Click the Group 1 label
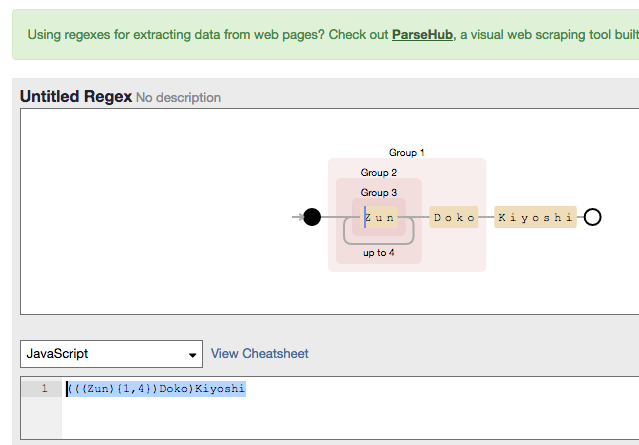Screen dimensions: 639x445 click(407, 153)
